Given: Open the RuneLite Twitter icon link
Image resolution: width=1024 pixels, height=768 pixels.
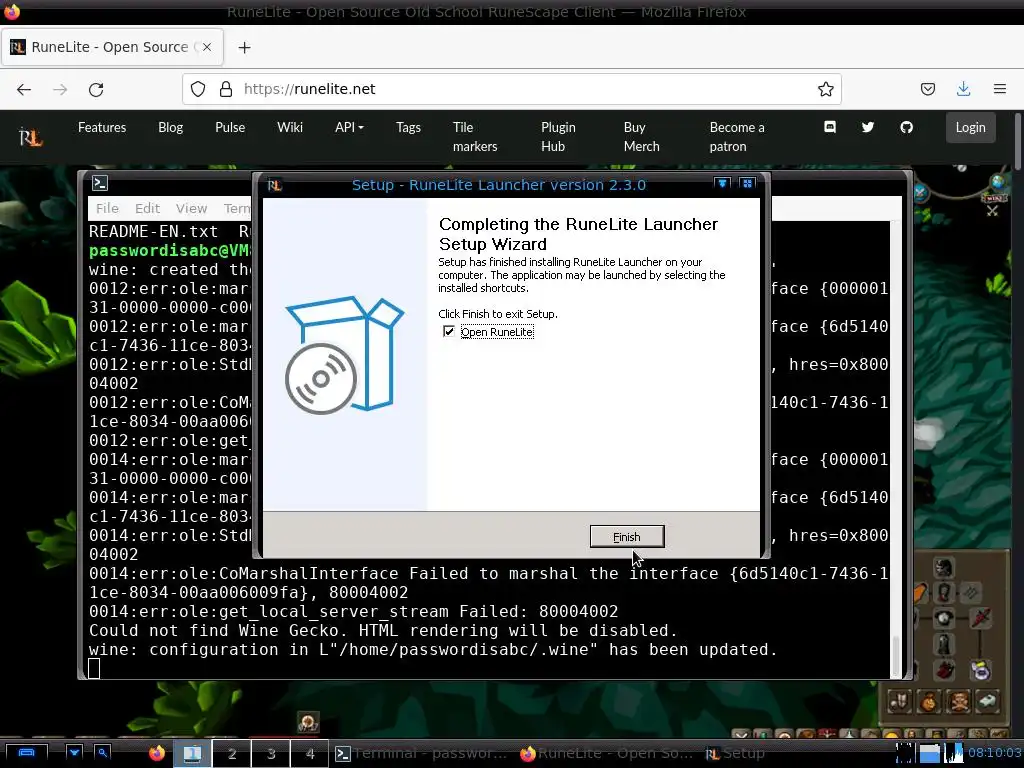Looking at the screenshot, I should tap(868, 127).
